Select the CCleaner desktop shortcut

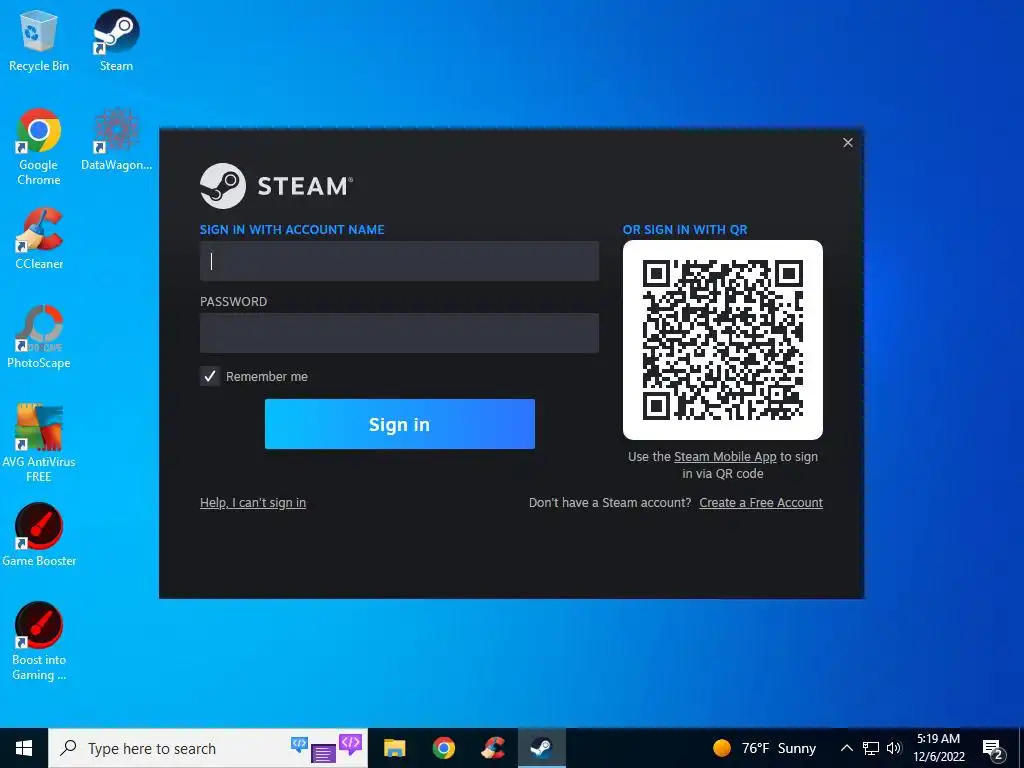39,238
